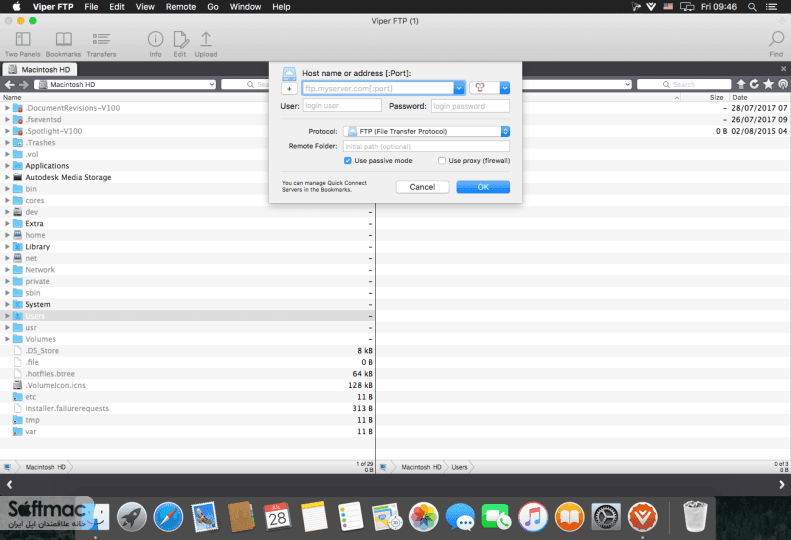The width and height of the screenshot is (791, 540).
Task: Open the File menu
Action: (x=91, y=7)
